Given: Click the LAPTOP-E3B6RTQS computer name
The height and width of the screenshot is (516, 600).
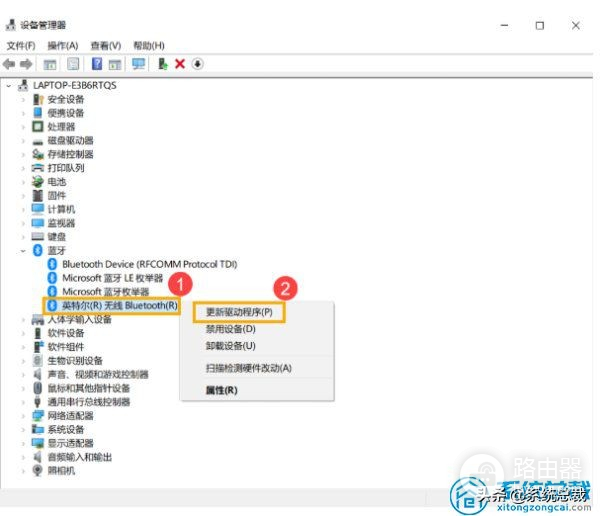Looking at the screenshot, I should pos(75,85).
